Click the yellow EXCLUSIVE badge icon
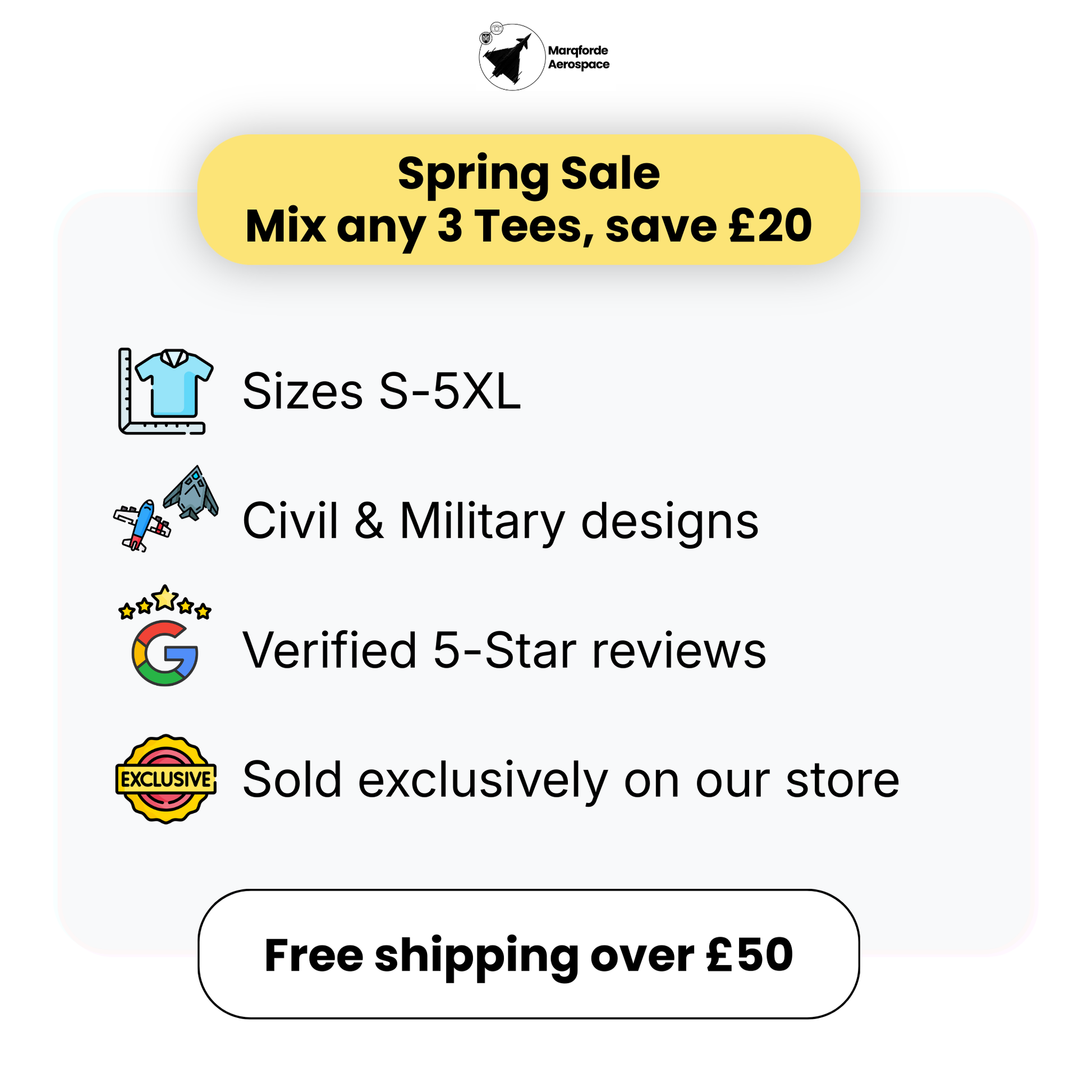Image resolution: width=1092 pixels, height=1092 pixels. pyautogui.click(x=166, y=779)
